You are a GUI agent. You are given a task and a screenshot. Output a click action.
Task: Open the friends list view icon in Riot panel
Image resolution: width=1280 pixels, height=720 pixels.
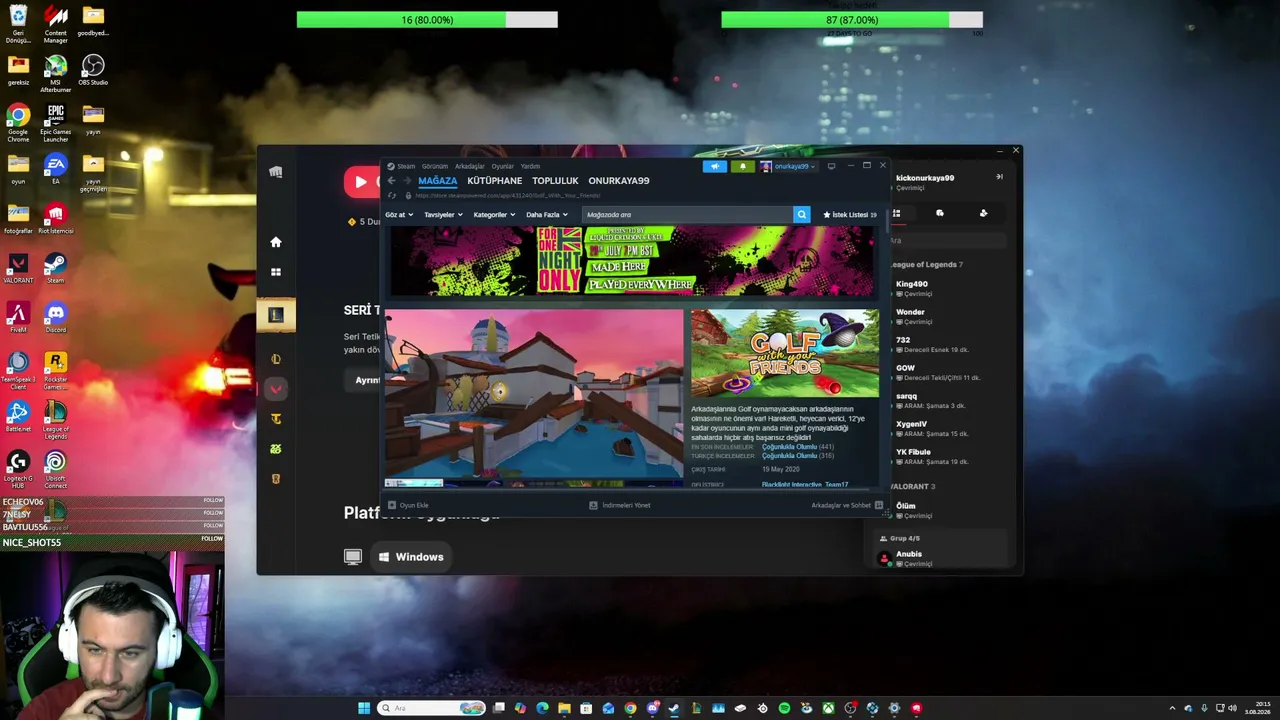pyautogui.click(x=897, y=213)
